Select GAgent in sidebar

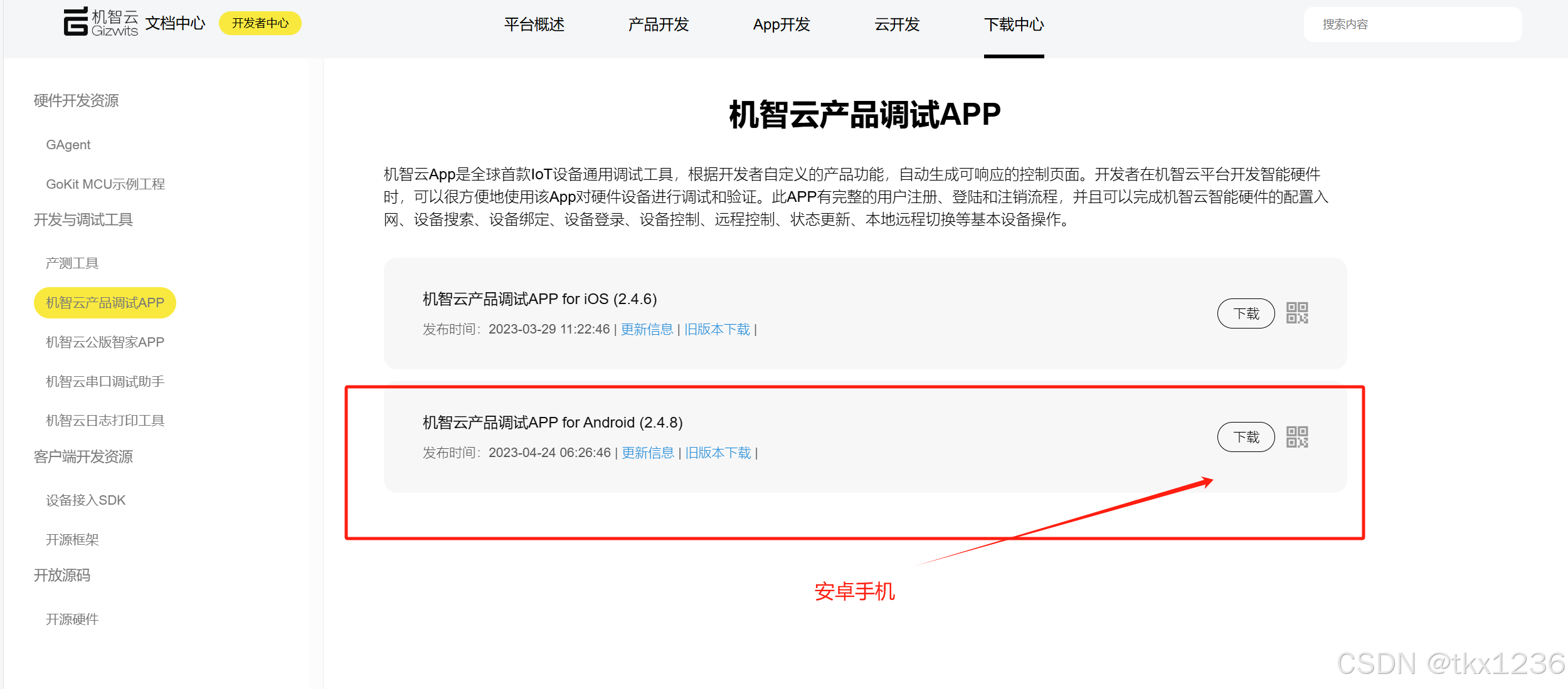[x=68, y=145]
